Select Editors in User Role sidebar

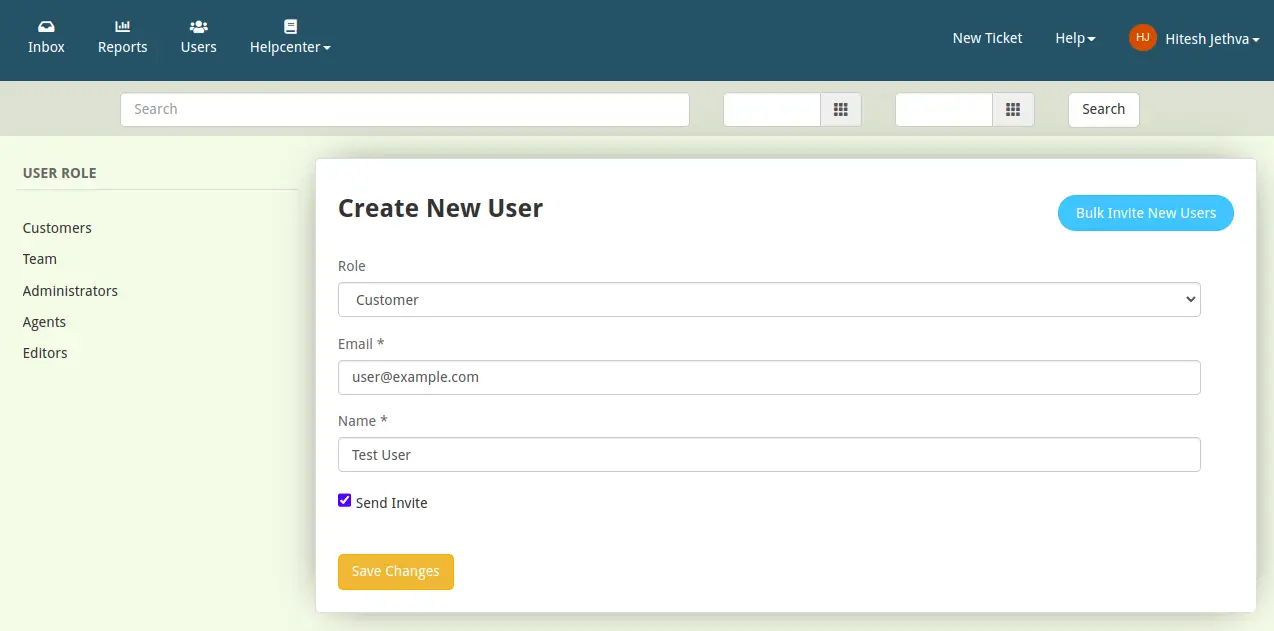(x=45, y=353)
